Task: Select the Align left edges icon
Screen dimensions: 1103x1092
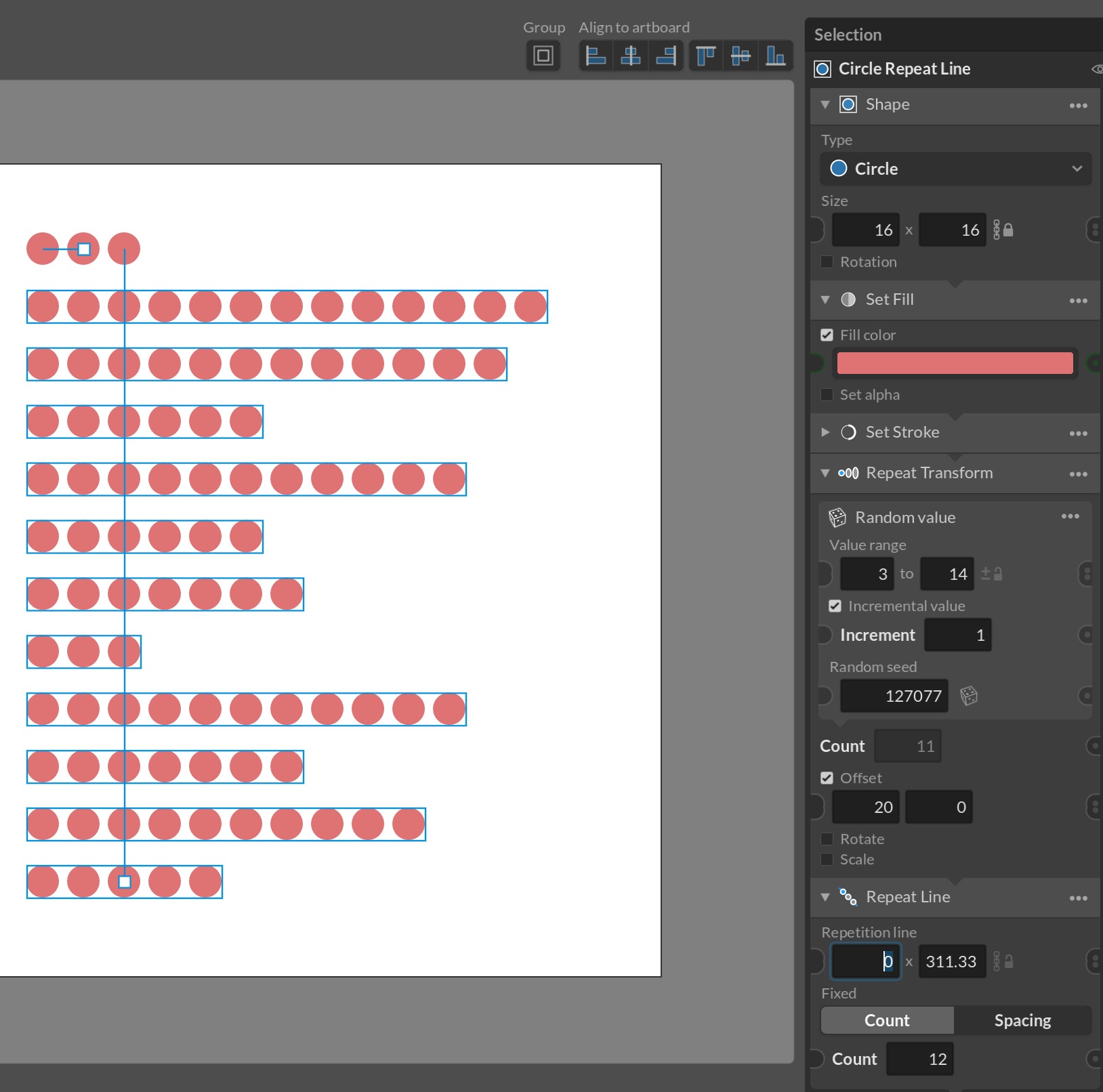Action: pyautogui.click(x=596, y=56)
